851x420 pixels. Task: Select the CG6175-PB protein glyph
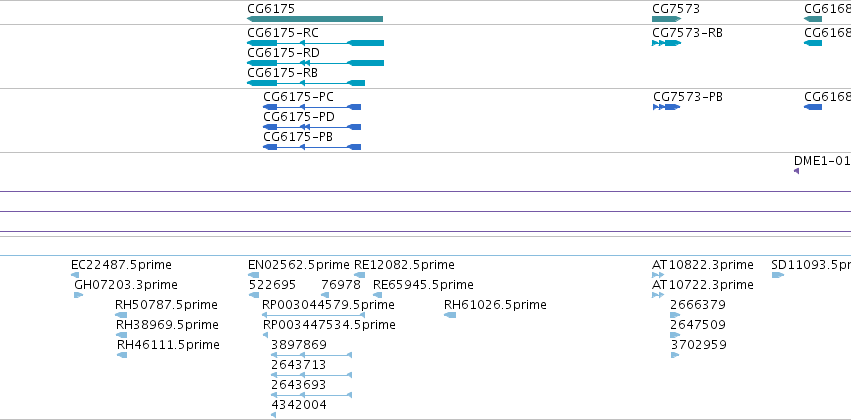pyautogui.click(x=312, y=147)
